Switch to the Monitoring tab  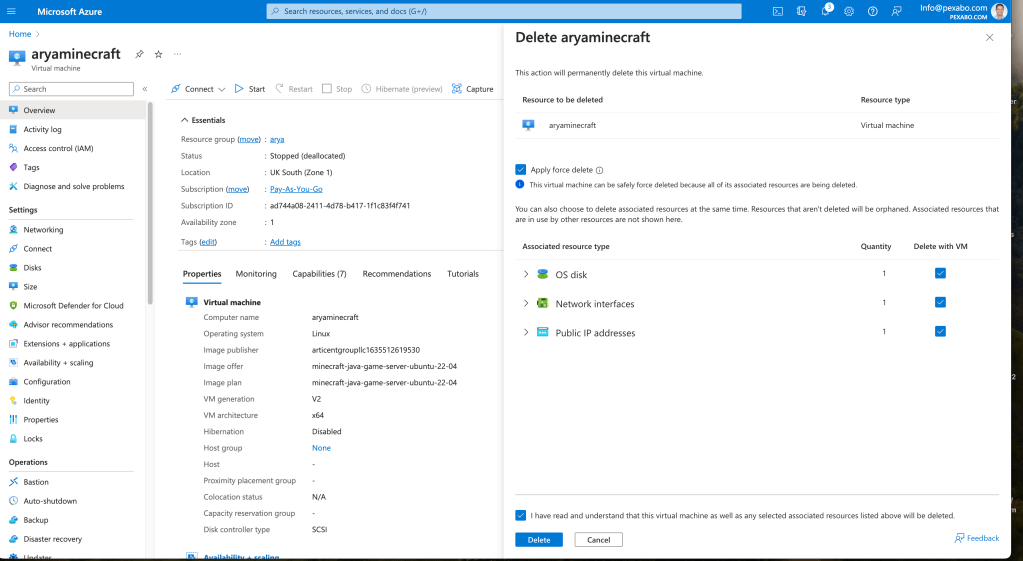click(x=256, y=274)
